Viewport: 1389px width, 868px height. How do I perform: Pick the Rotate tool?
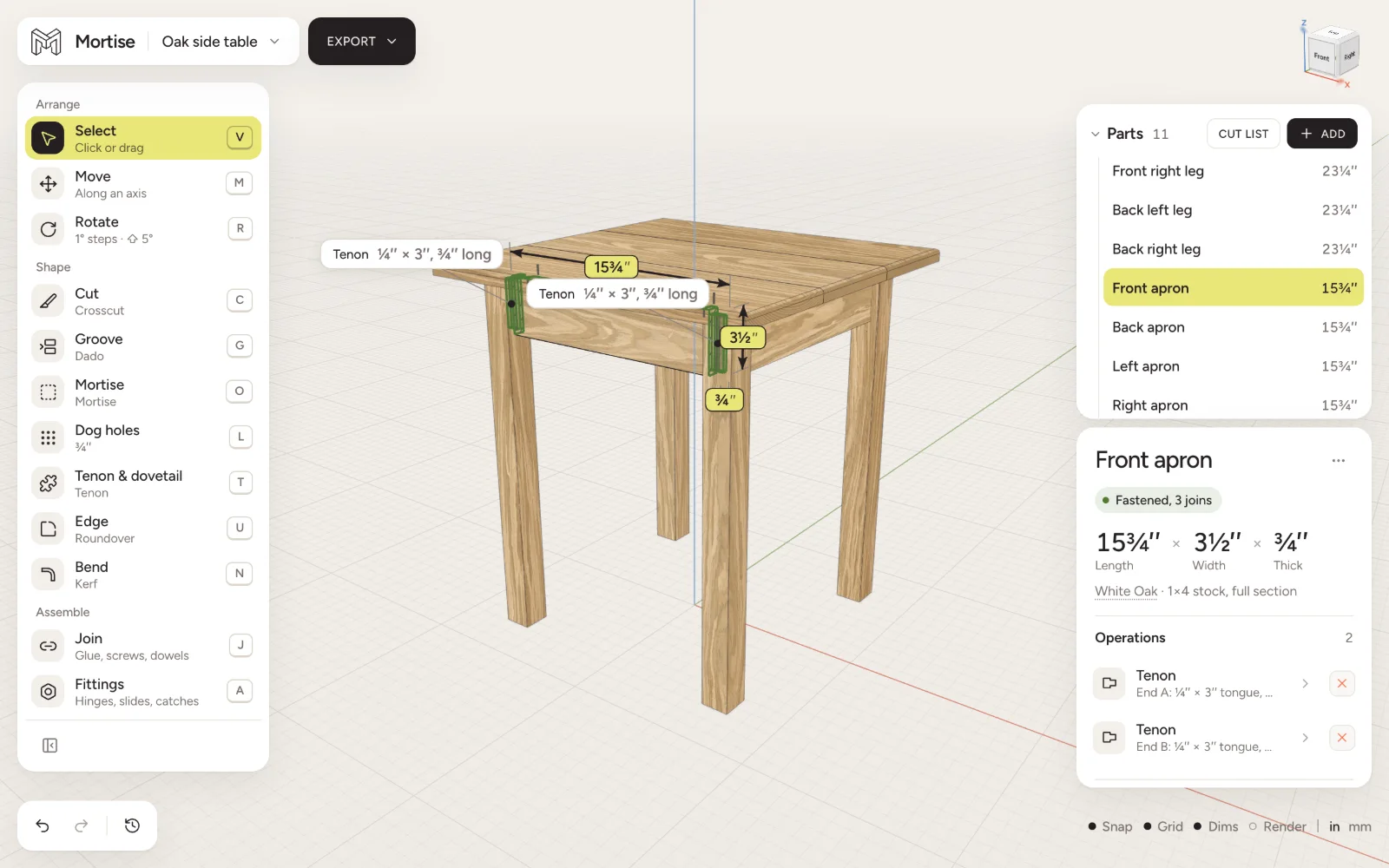[x=143, y=229]
